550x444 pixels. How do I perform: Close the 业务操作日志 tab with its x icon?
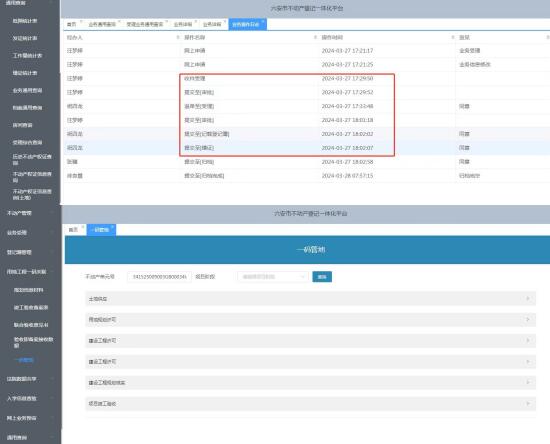point(263,21)
